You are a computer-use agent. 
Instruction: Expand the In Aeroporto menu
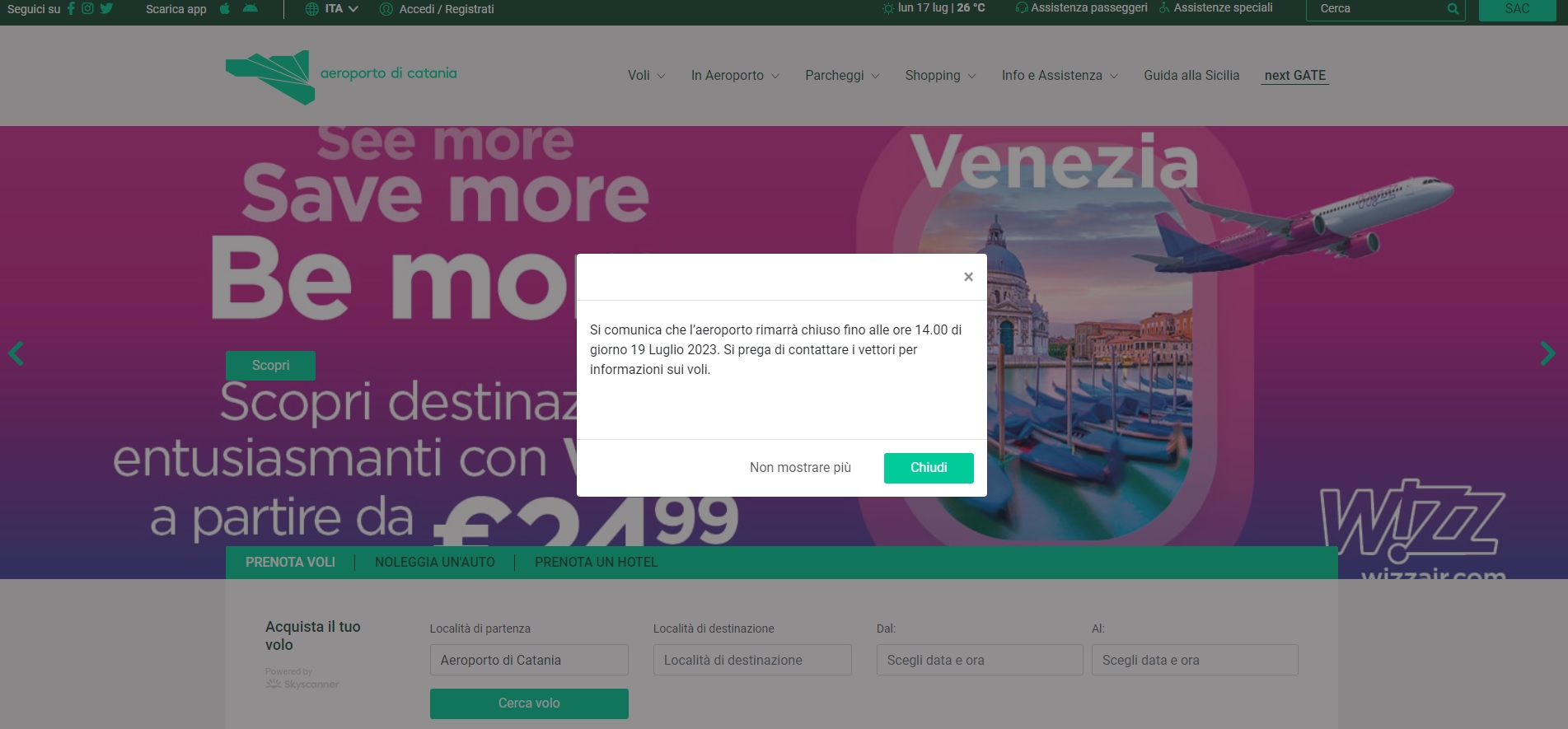(x=735, y=75)
